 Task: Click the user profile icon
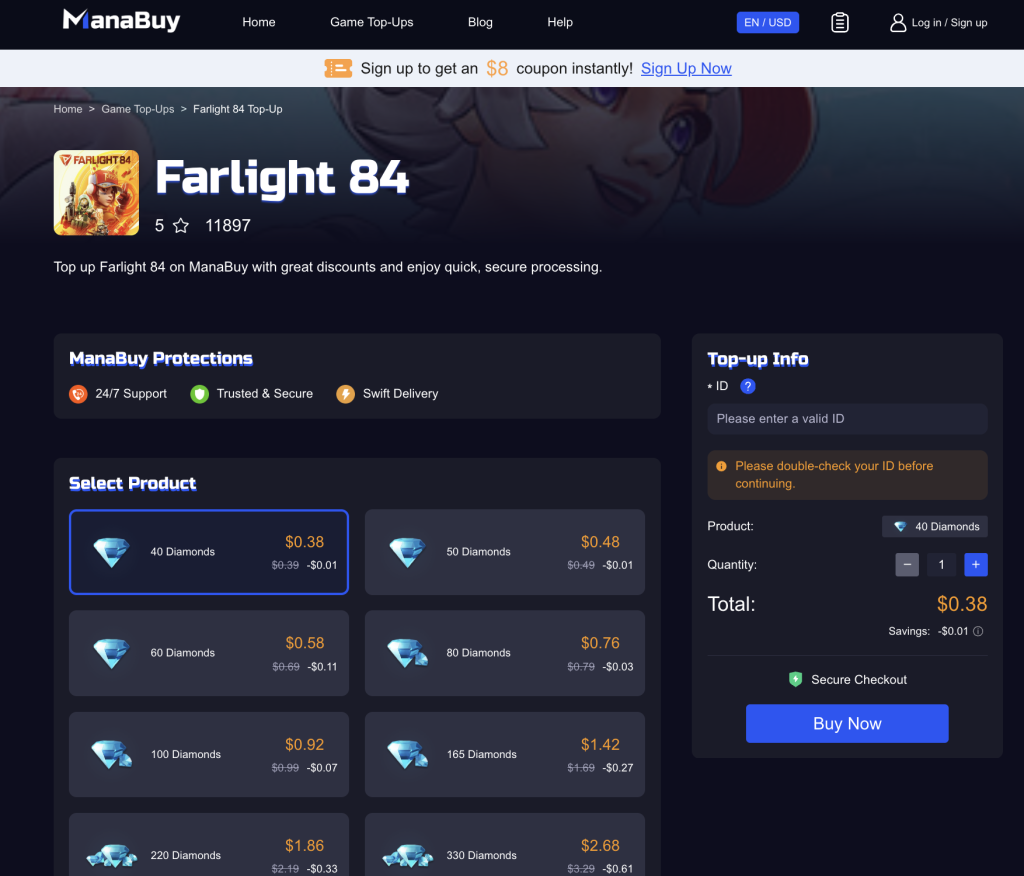coord(898,23)
